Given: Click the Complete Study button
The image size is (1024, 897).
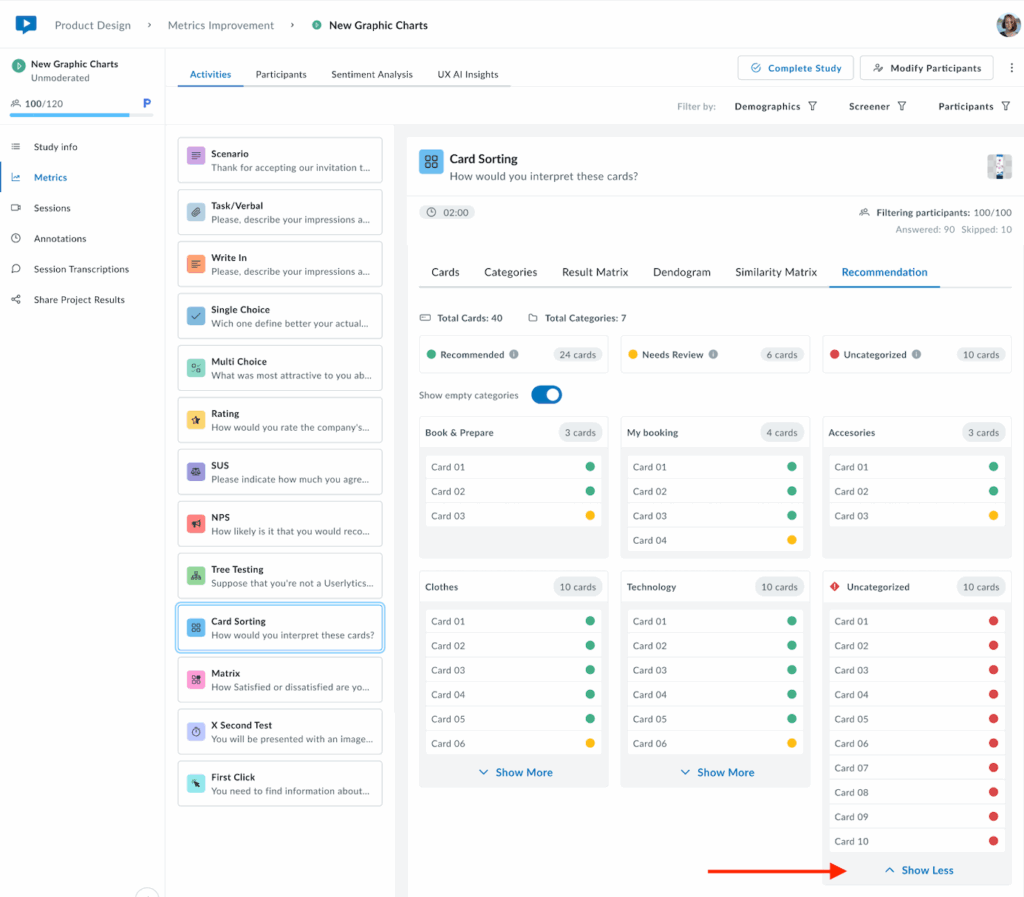Looking at the screenshot, I should (795, 68).
